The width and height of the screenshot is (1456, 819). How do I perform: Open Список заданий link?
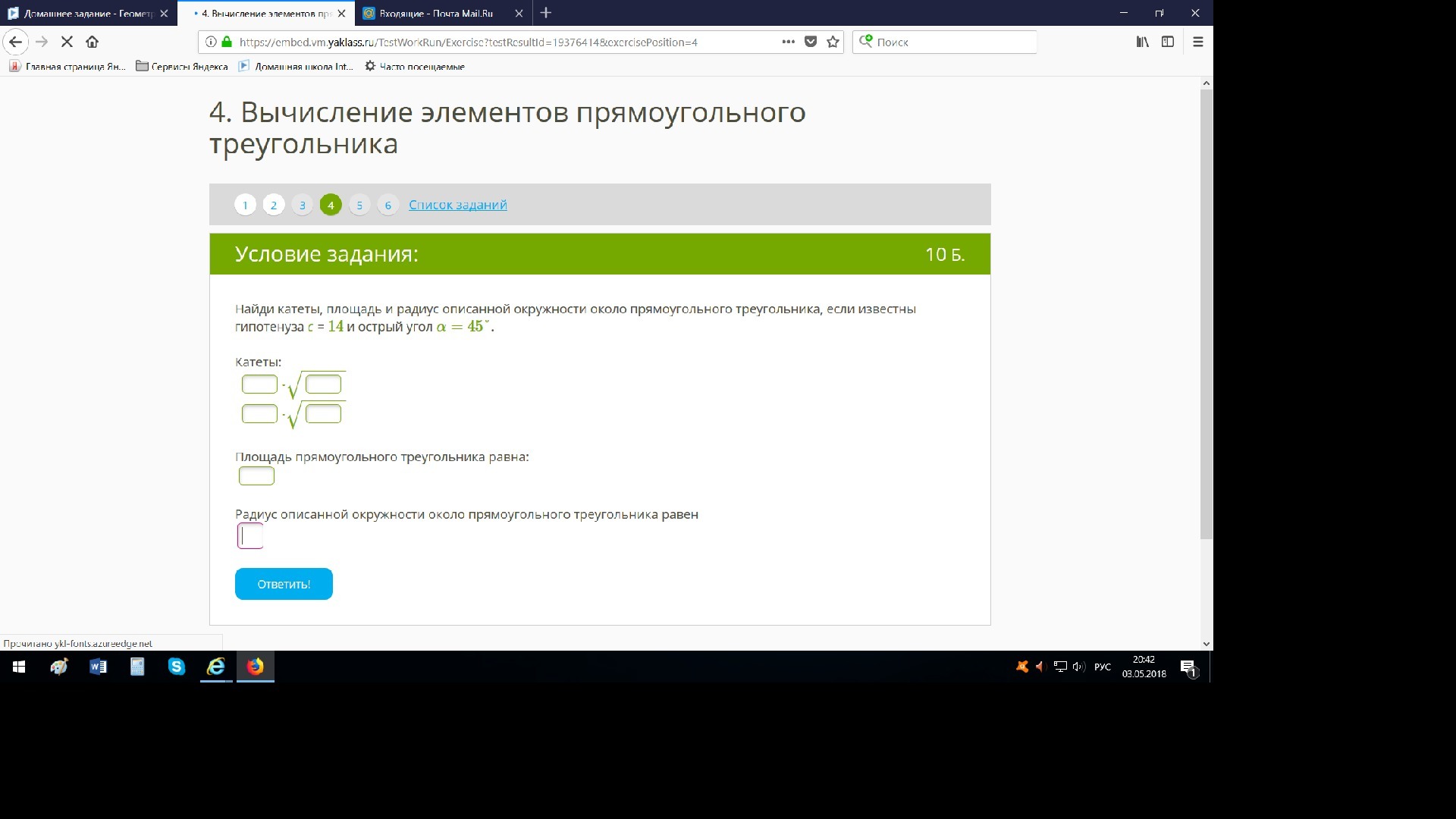coord(457,205)
